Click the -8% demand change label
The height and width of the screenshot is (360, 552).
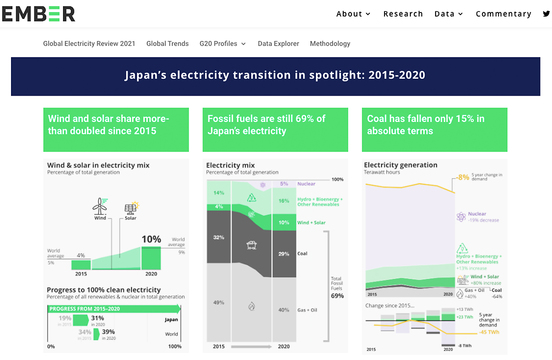point(463,177)
